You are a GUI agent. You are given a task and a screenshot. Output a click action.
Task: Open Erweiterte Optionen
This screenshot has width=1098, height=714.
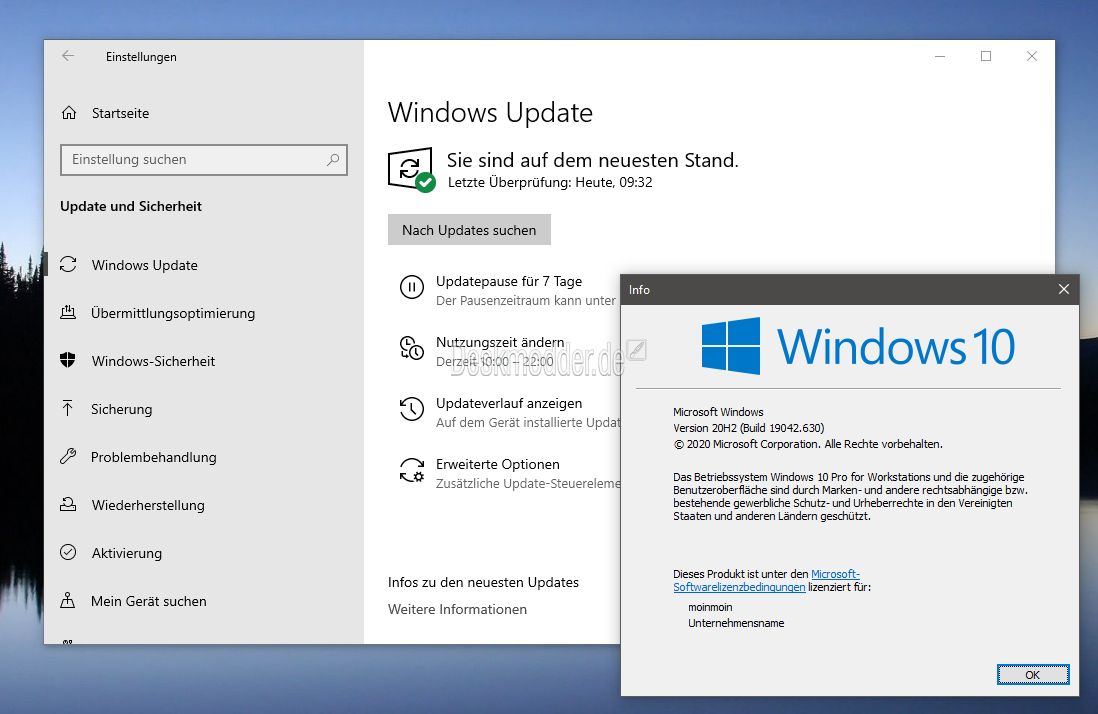(x=497, y=465)
